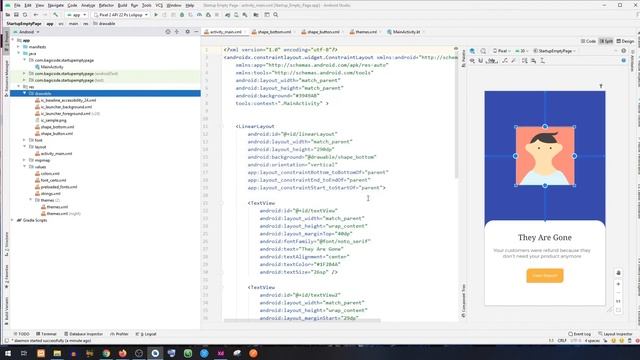The height and width of the screenshot is (360, 640).
Task: Open the StartupEmptyPage theme dropdown
Action: [555, 51]
